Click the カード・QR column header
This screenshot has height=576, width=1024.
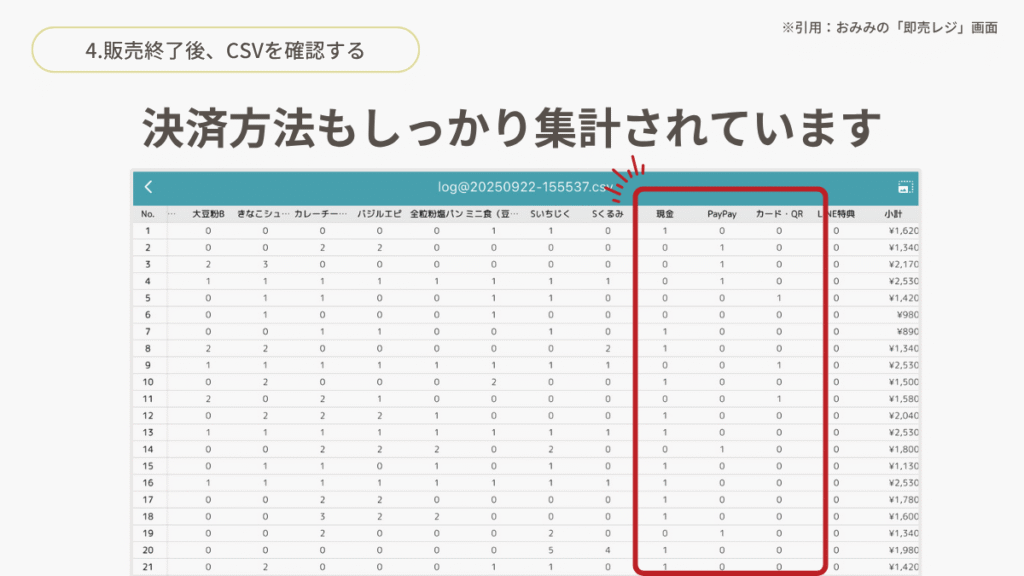779,214
